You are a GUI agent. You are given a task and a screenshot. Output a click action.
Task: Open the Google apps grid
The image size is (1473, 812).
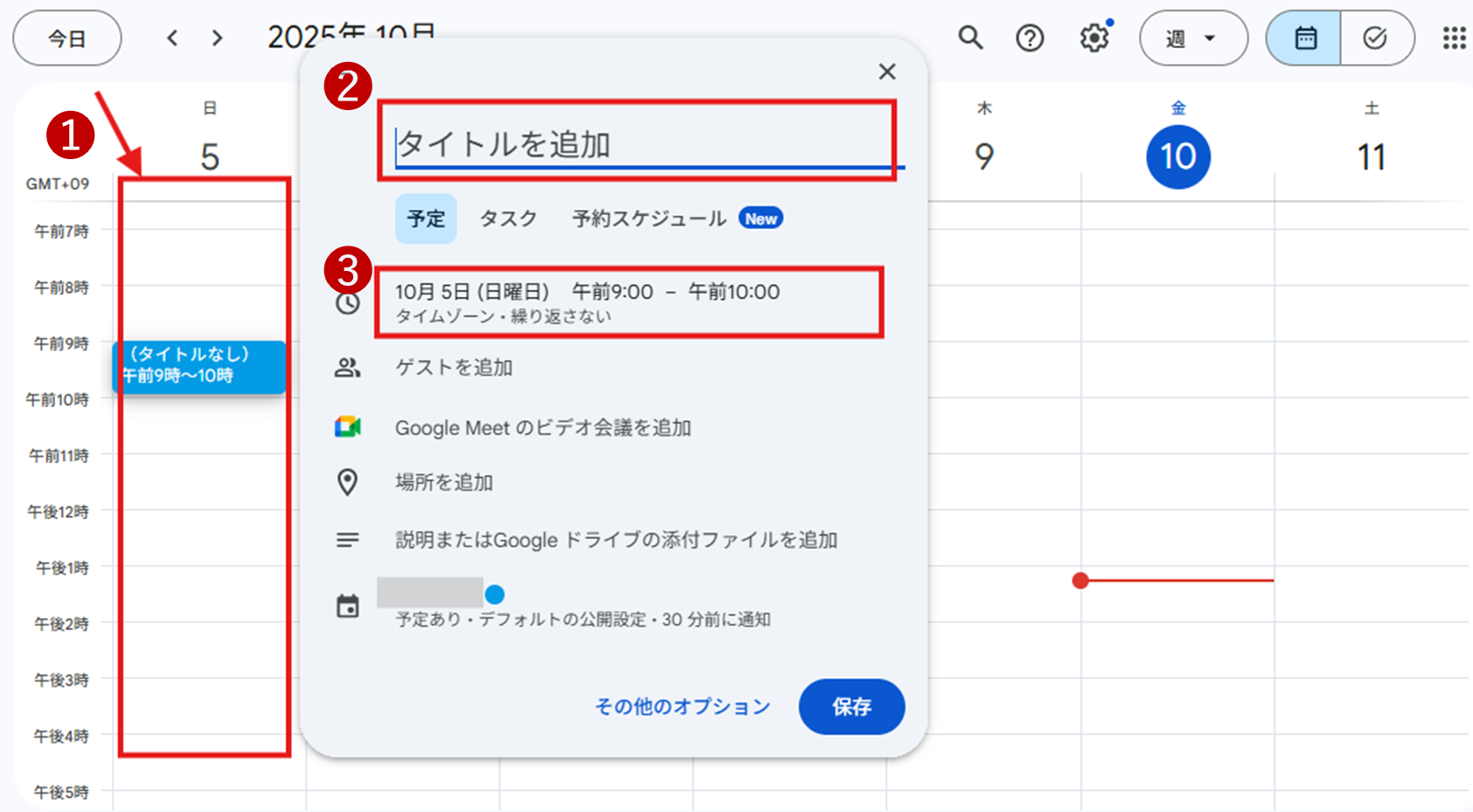(1454, 38)
